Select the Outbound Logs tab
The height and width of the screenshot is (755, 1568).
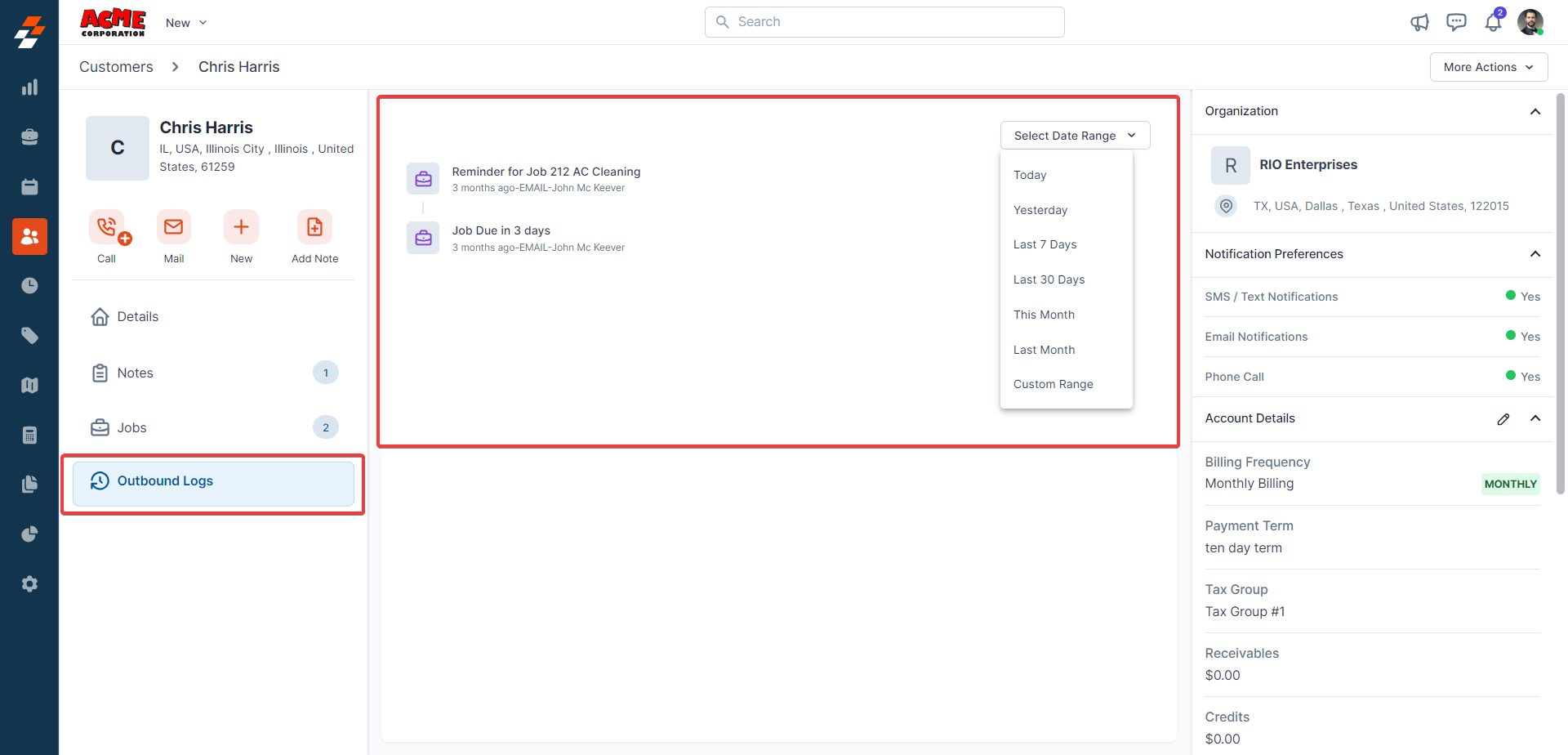[213, 483]
